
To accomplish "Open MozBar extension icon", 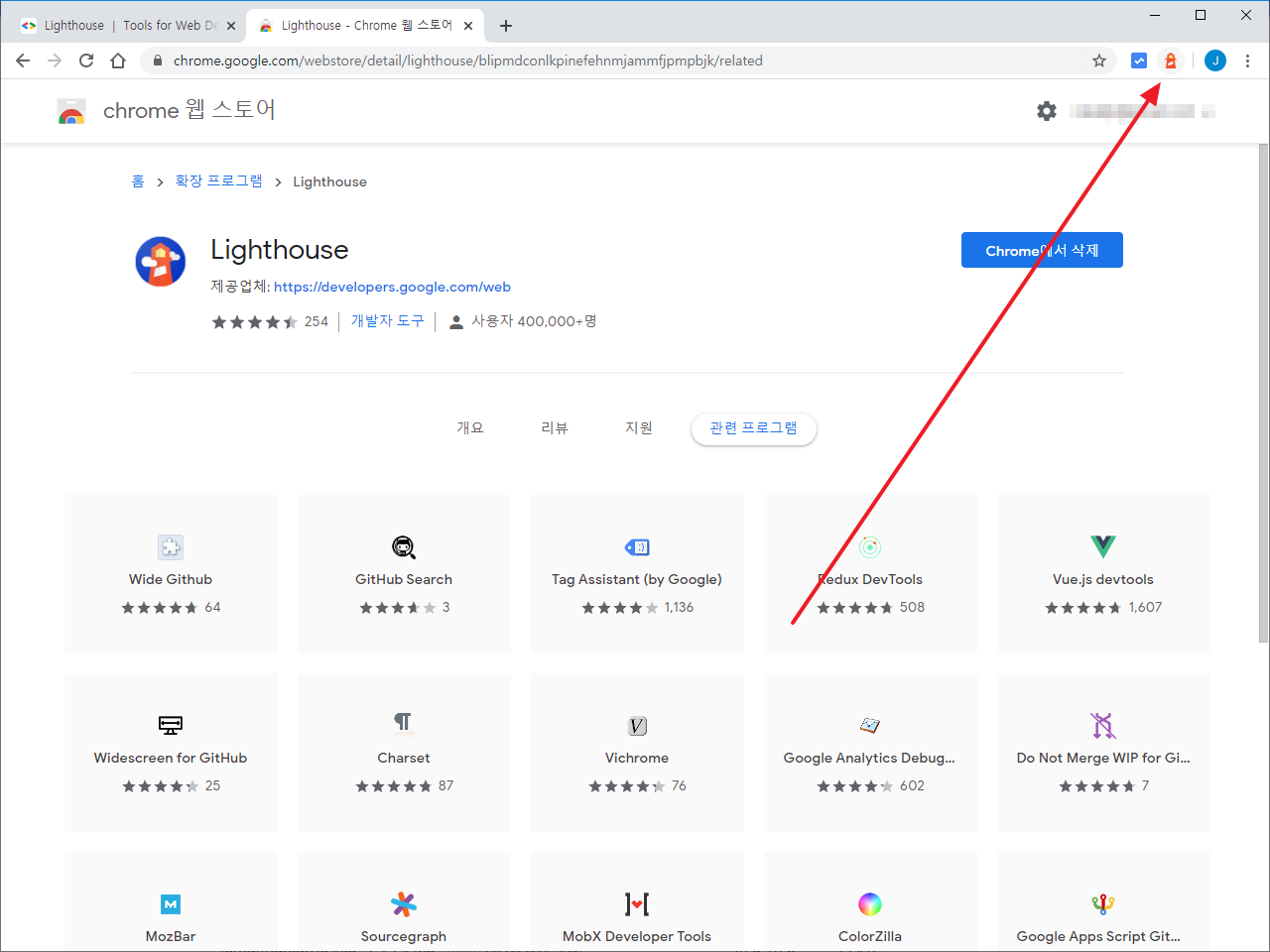I will pyautogui.click(x=171, y=903).
